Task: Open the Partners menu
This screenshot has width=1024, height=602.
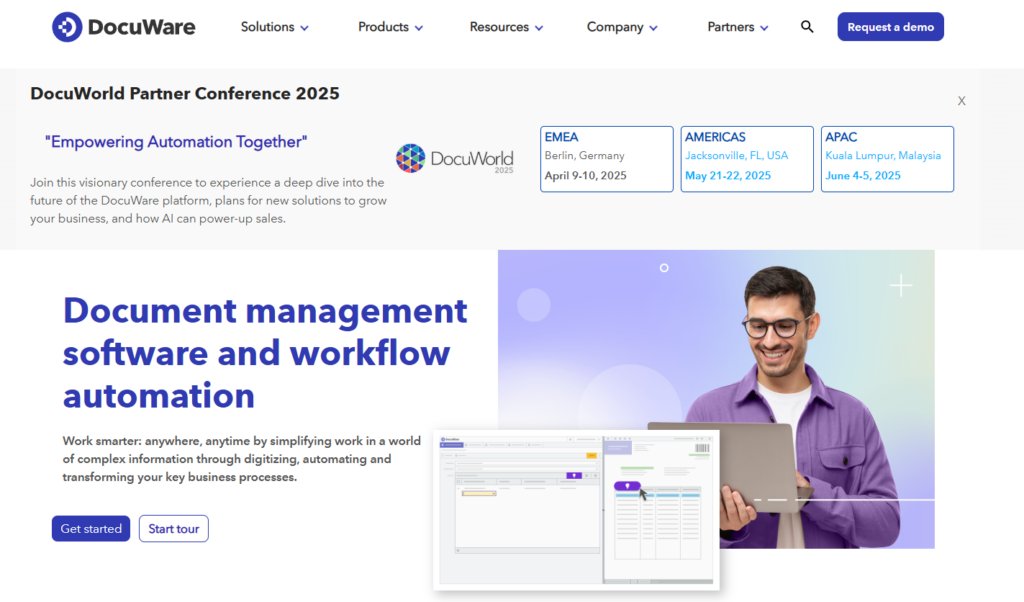Action: point(738,27)
